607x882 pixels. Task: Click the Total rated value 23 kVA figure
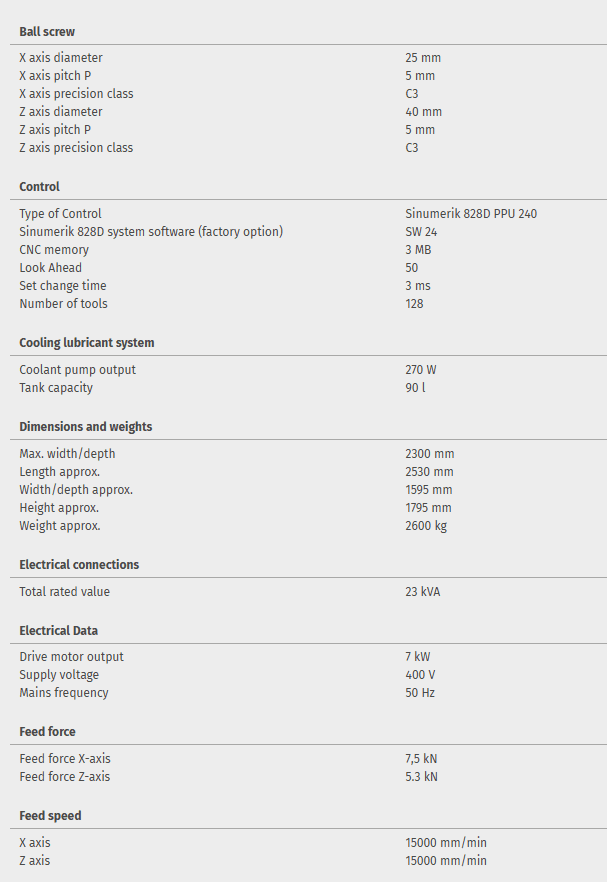click(423, 592)
